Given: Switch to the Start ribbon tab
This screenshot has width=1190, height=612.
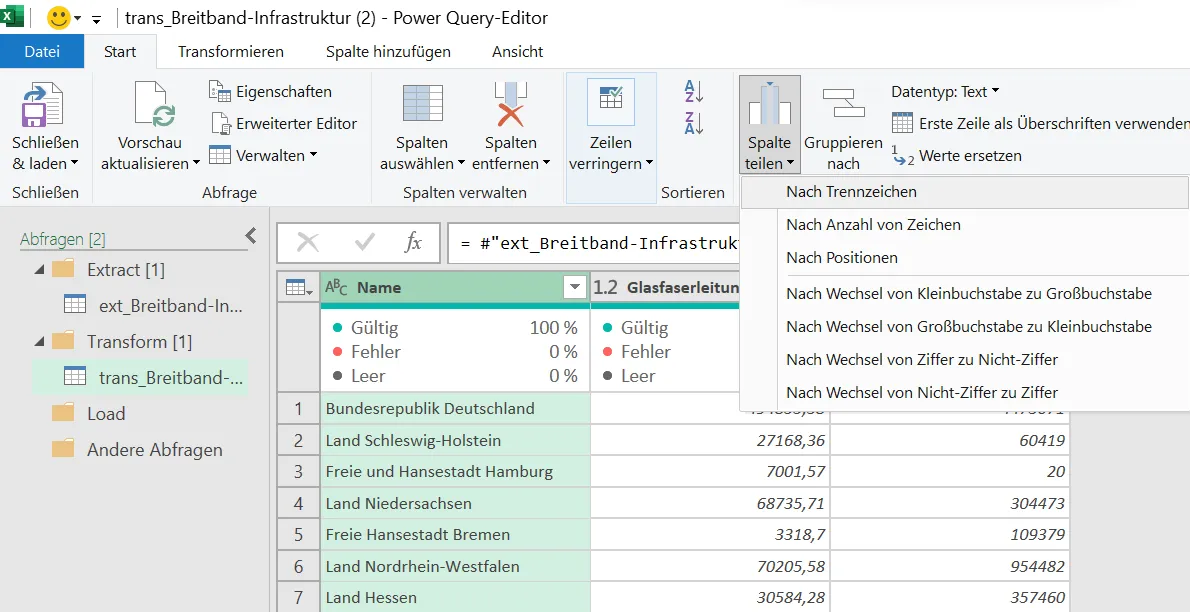Looking at the screenshot, I should click(x=120, y=52).
